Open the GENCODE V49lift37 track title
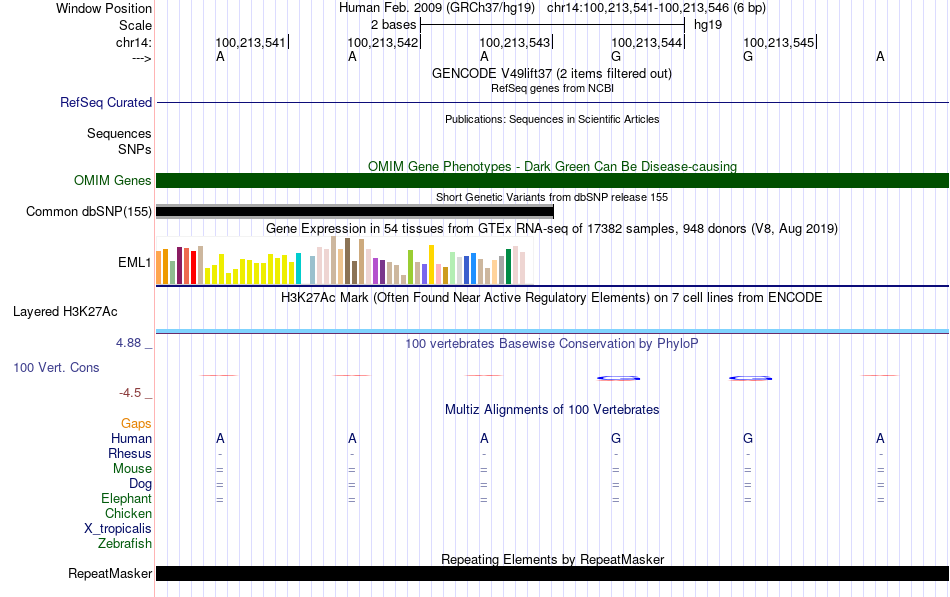 point(551,73)
